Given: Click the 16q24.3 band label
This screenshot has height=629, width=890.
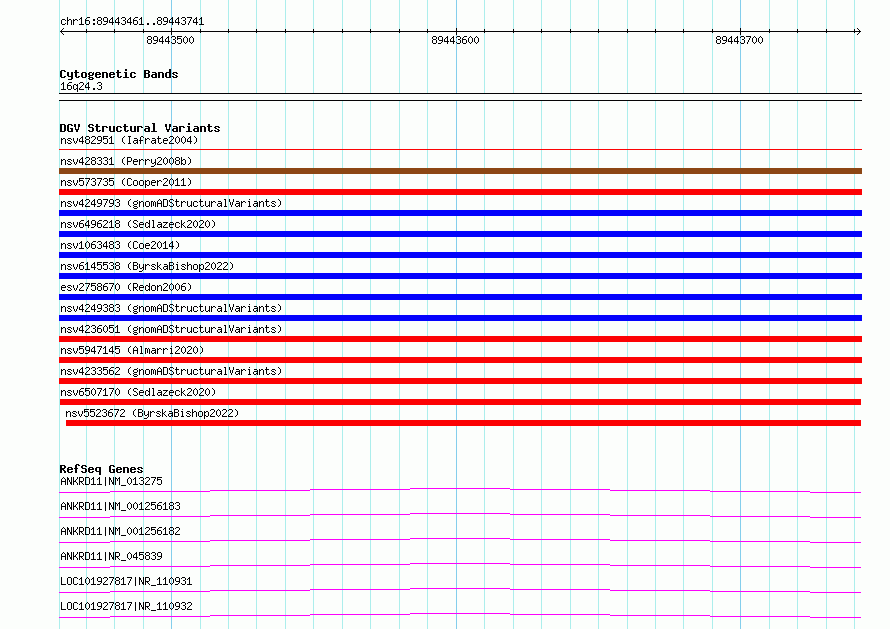Looking at the screenshot, I should pyautogui.click(x=81, y=86).
